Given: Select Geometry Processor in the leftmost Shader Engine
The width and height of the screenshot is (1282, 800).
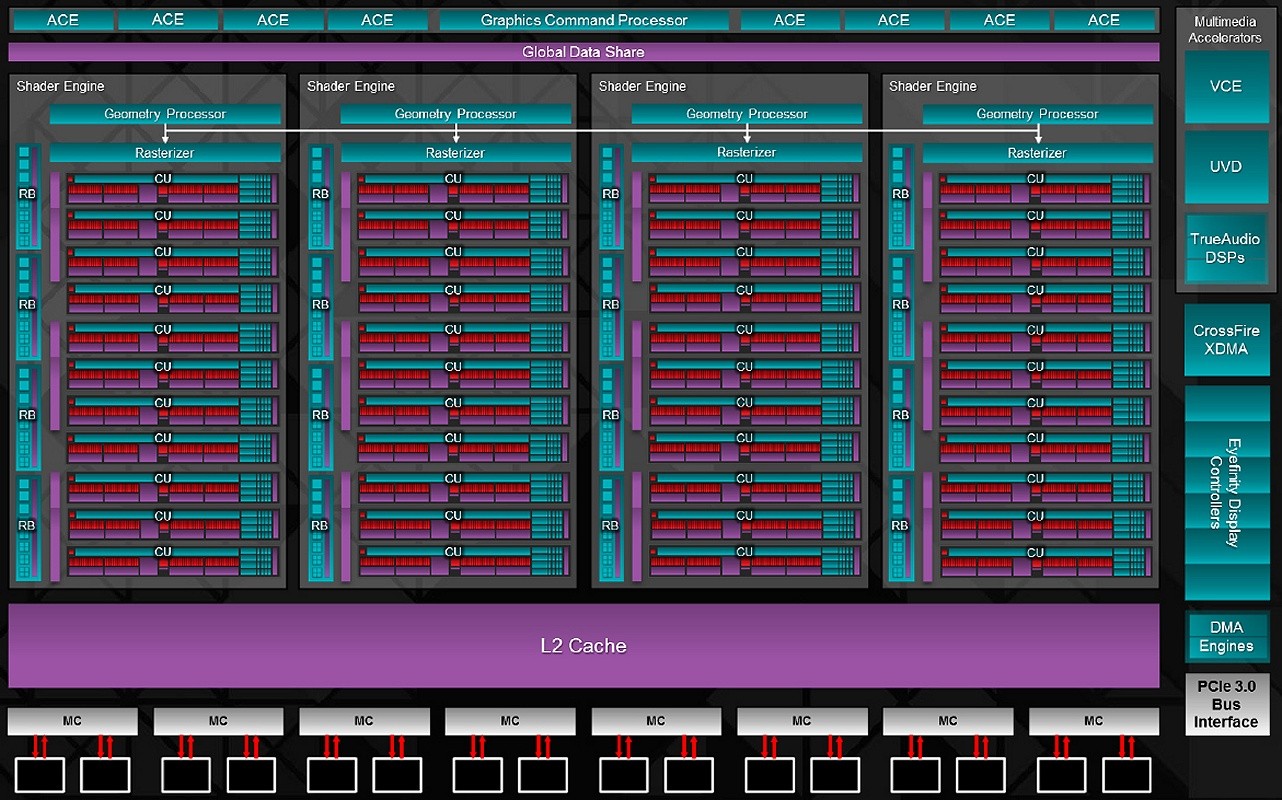Looking at the screenshot, I should (165, 114).
